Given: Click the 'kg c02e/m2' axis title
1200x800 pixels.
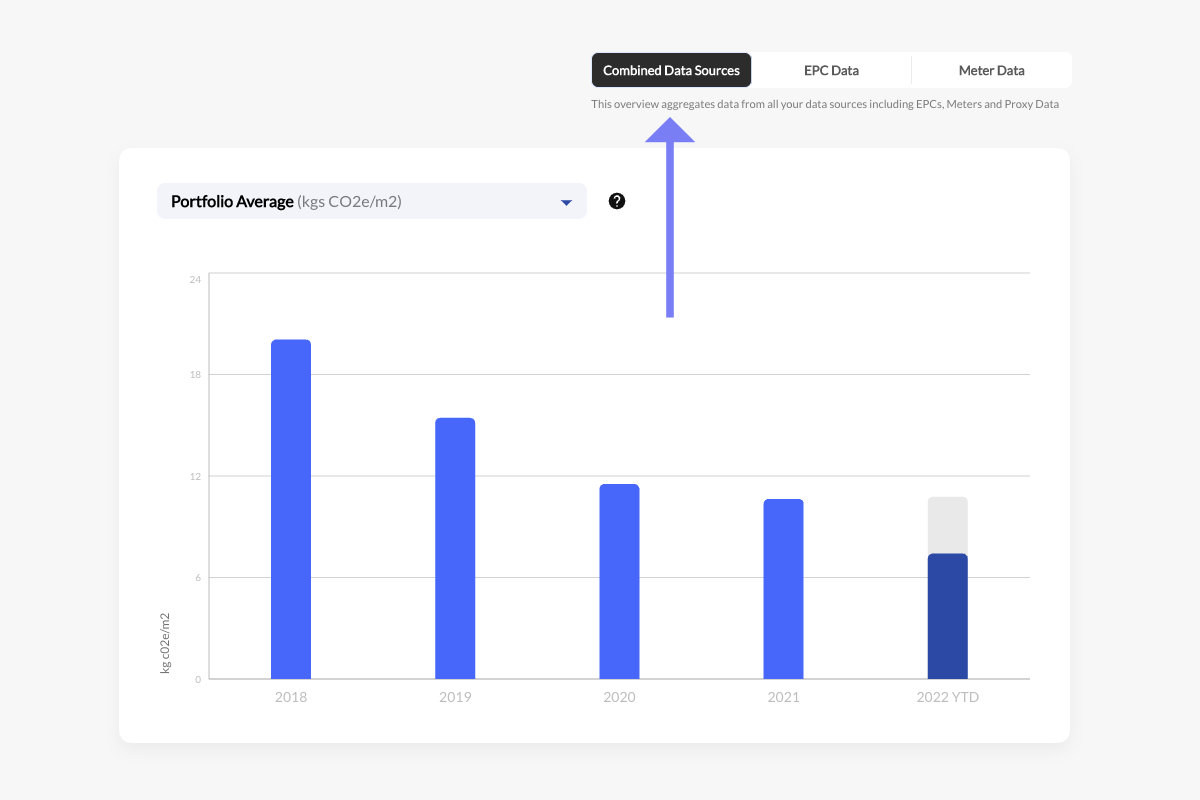Looking at the screenshot, I should [x=166, y=643].
